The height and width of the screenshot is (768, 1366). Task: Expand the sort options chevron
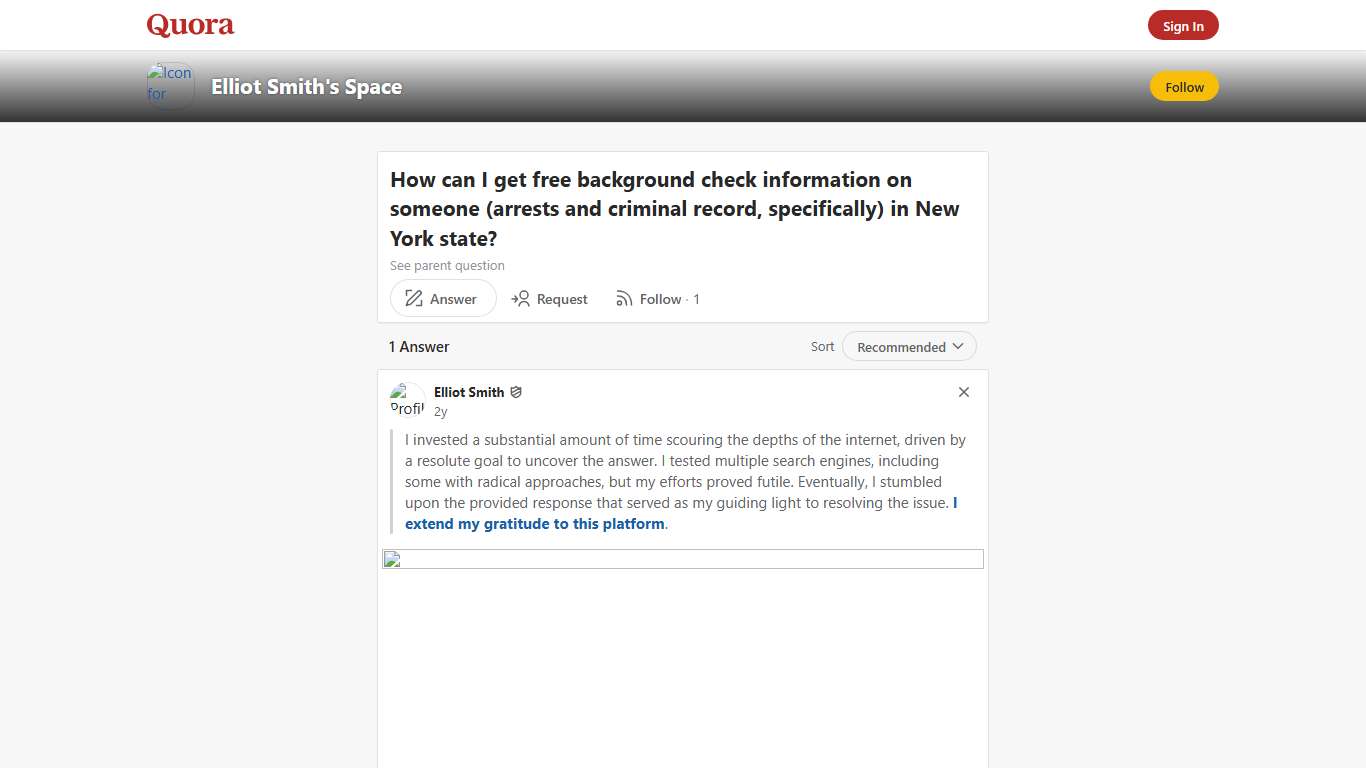(x=958, y=346)
